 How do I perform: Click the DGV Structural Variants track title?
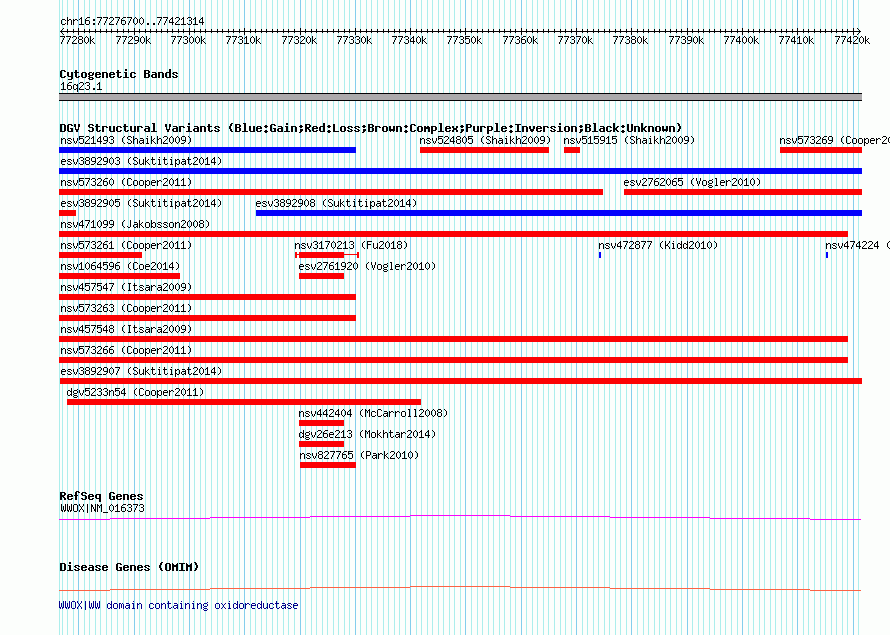[371, 128]
